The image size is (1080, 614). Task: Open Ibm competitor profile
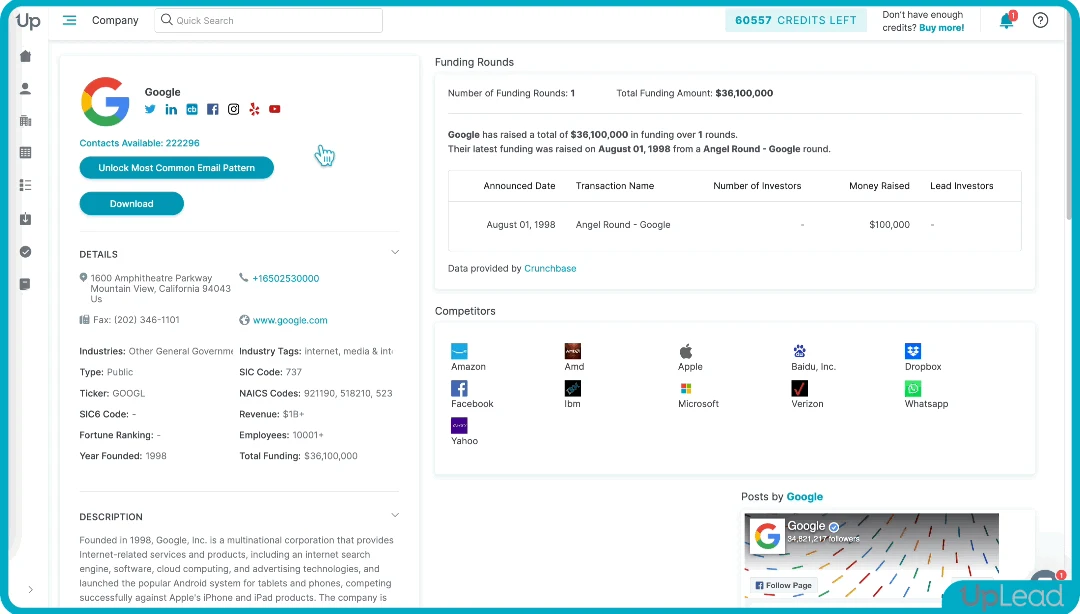572,395
